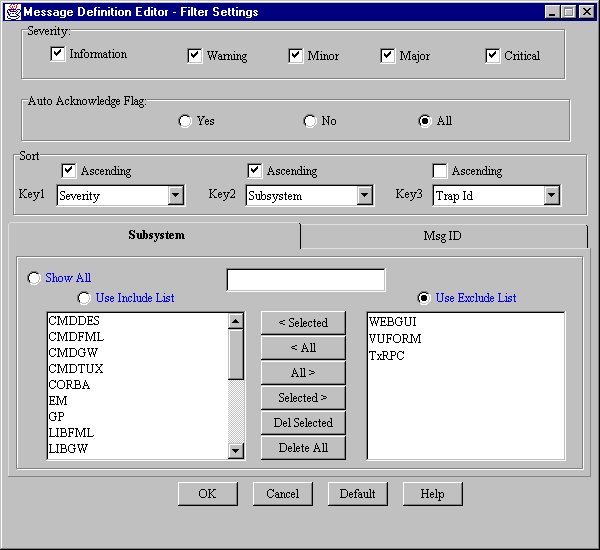This screenshot has width=600, height=550.
Task: Click the application icon in title bar
Action: [x=13, y=12]
